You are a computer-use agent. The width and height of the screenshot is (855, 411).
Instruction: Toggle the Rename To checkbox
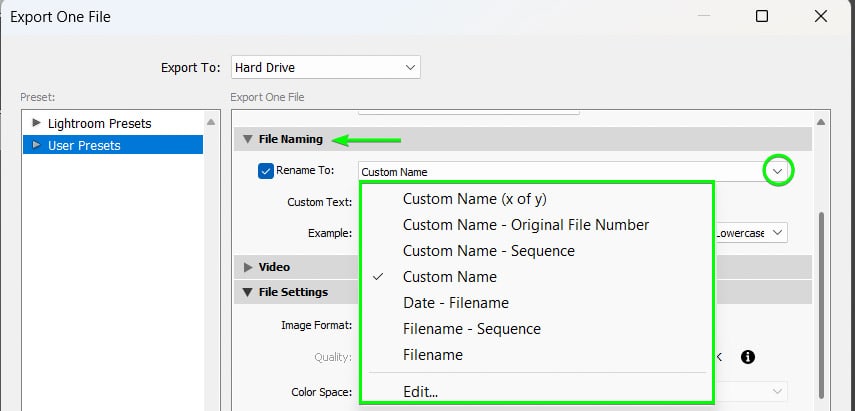click(266, 171)
